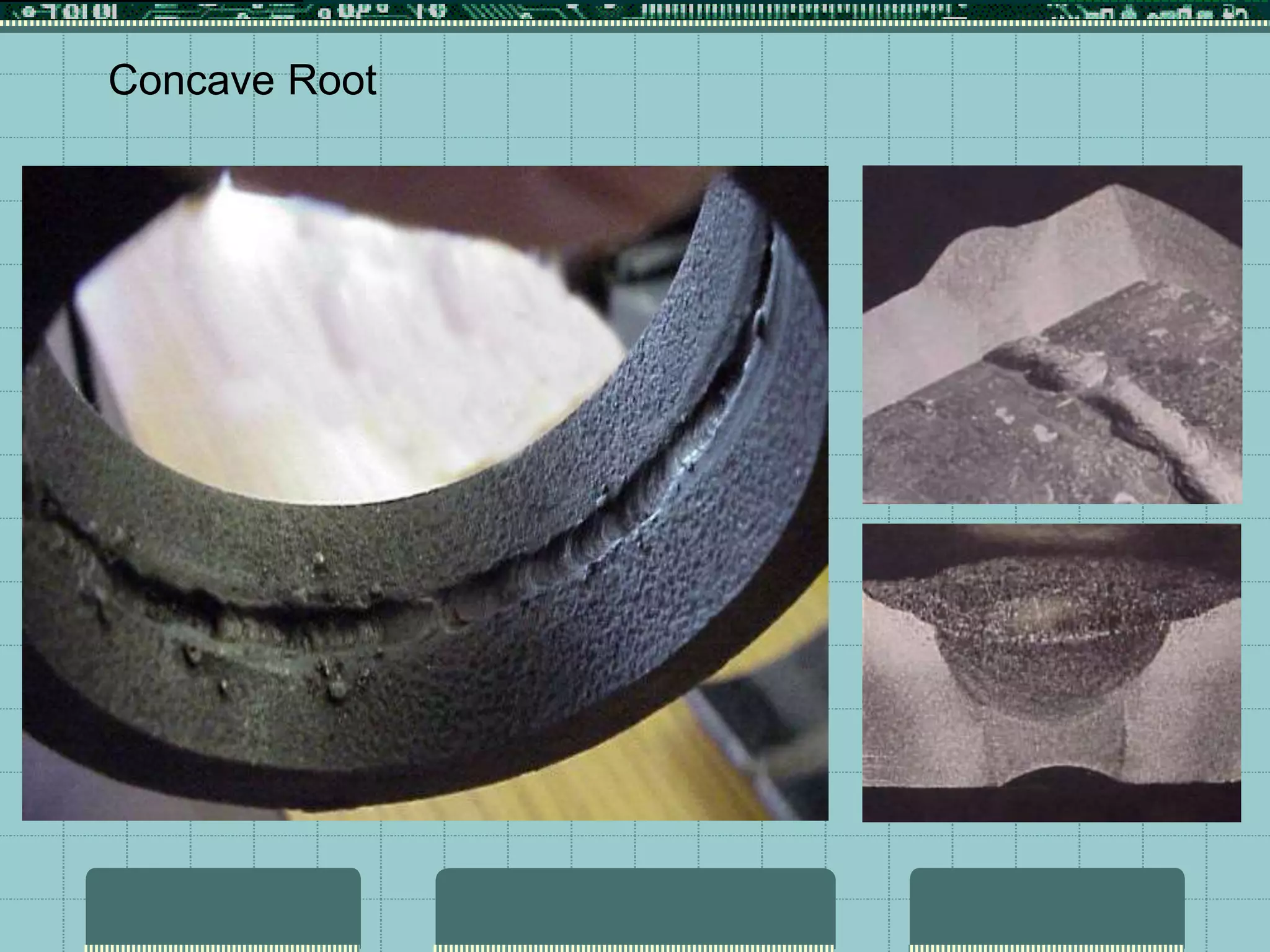
Task: Select the 'Concave Root' slide title
Action: [x=242, y=80]
